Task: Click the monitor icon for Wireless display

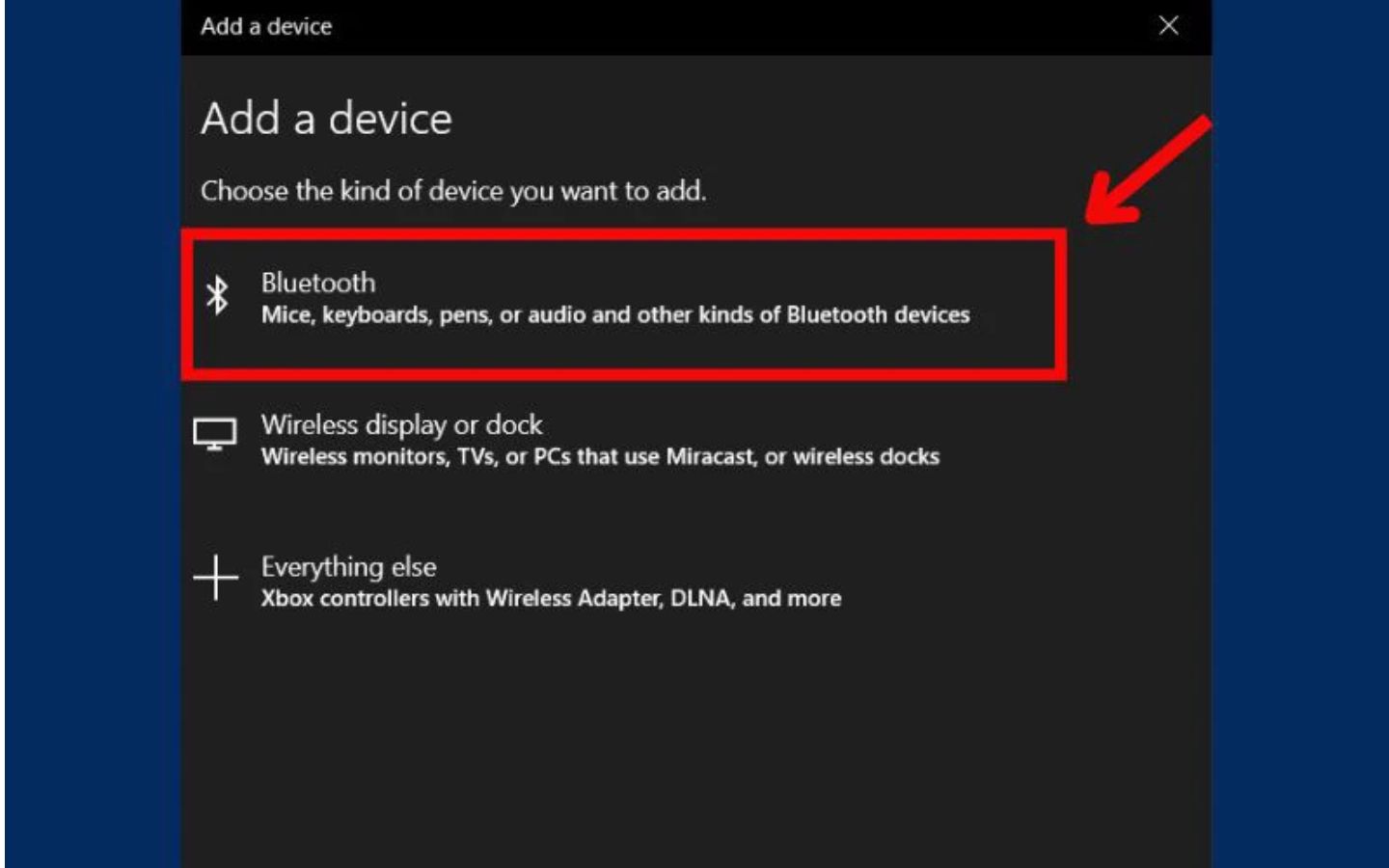Action: tap(214, 434)
